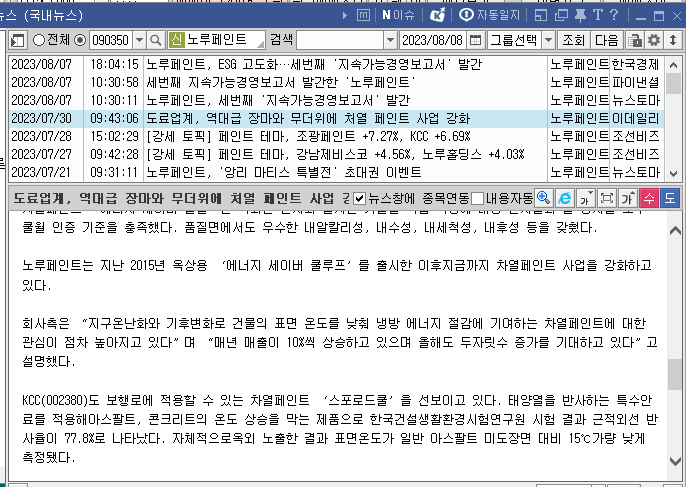Click the article pane scrollbar thumb
The height and width of the screenshot is (487, 686).
675,375
